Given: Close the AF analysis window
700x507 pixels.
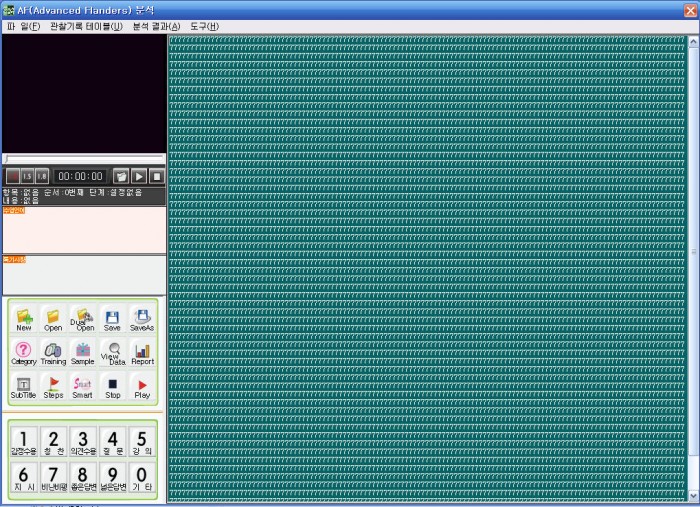Looking at the screenshot, I should click(x=691, y=10).
